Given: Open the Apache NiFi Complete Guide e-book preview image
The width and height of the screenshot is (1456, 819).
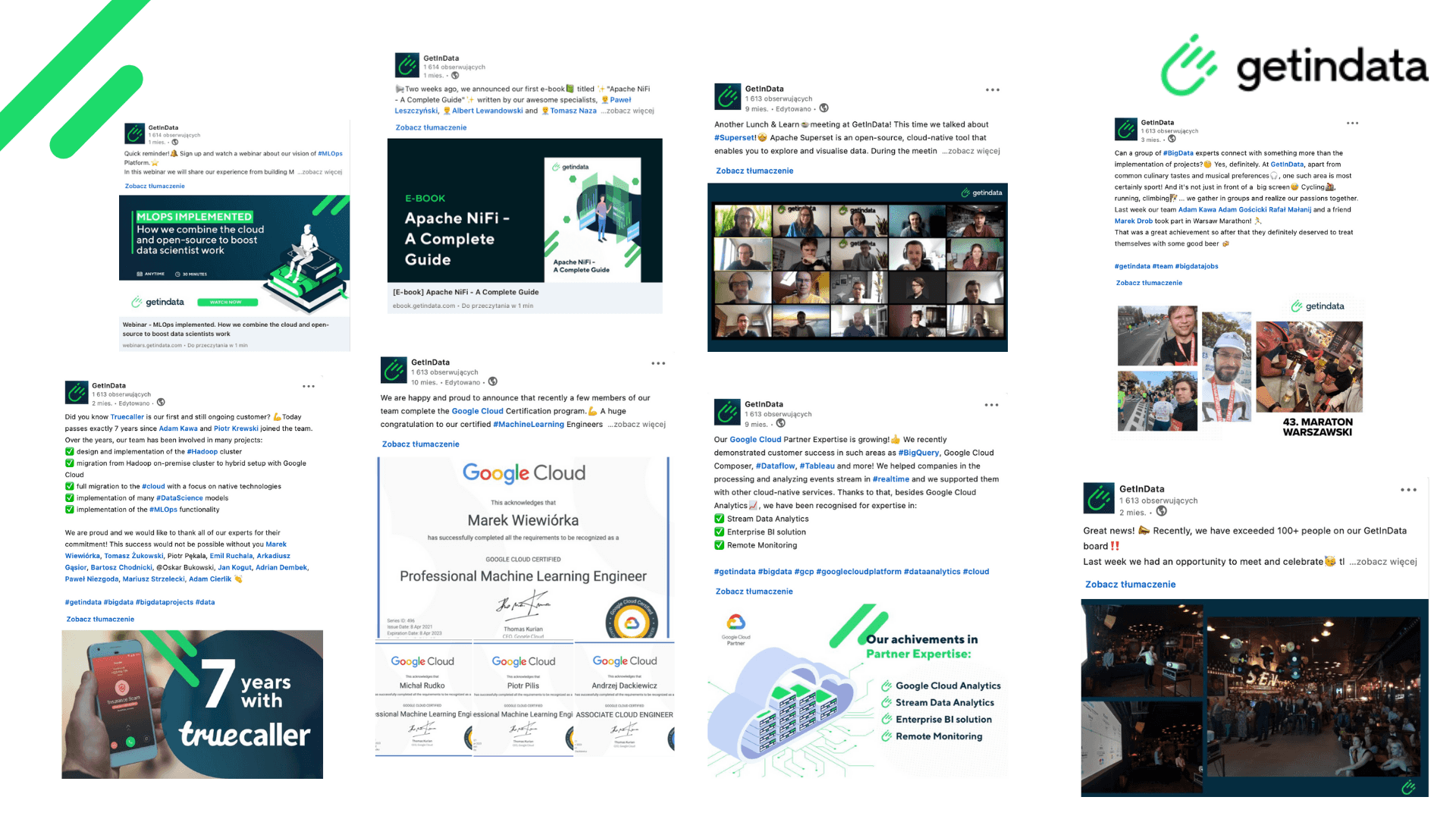Looking at the screenshot, I should (x=525, y=211).
